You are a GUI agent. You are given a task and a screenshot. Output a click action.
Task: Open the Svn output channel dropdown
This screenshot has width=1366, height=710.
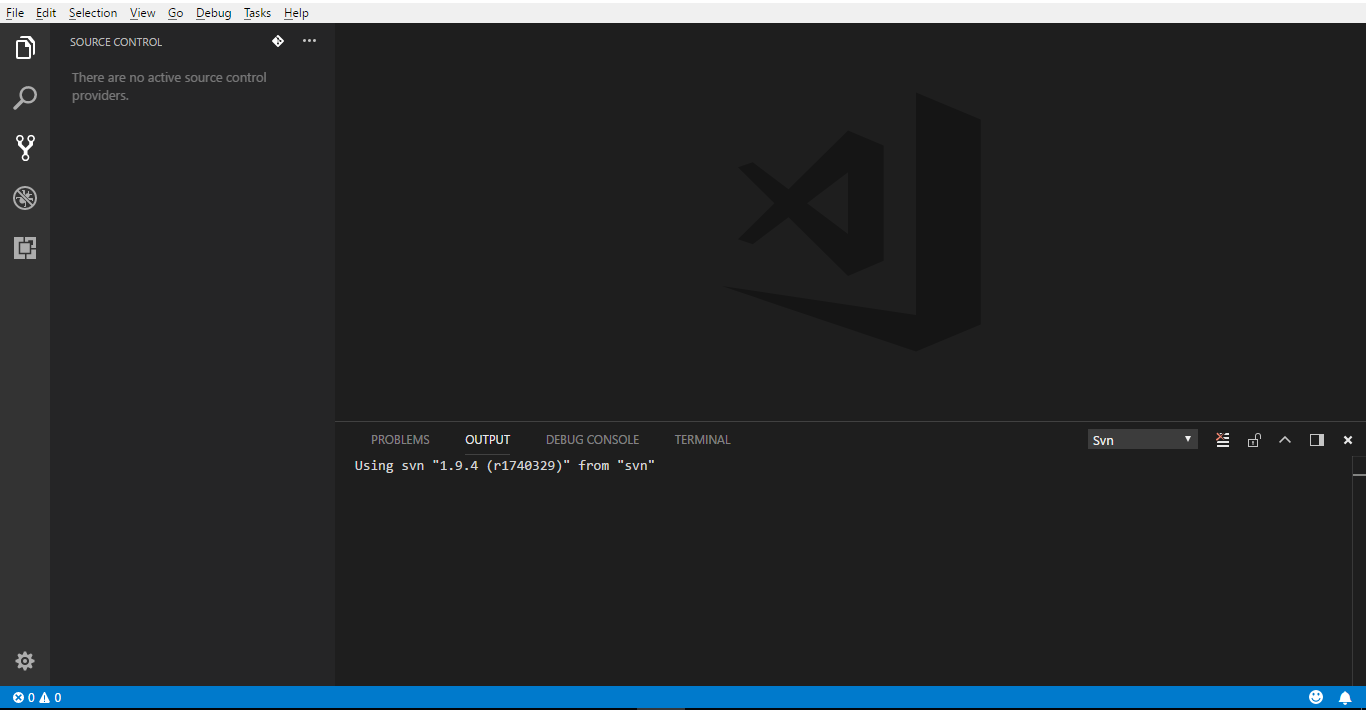pos(1142,439)
